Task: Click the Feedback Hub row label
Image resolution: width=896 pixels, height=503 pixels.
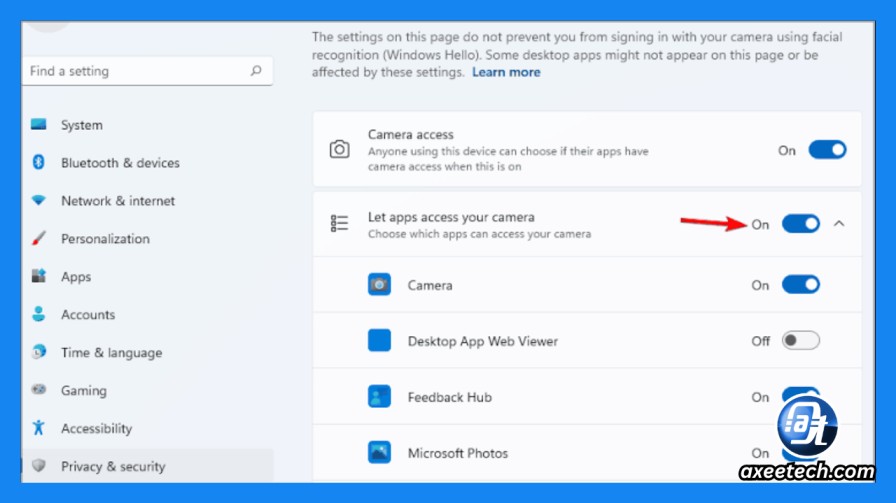Action: pos(449,397)
